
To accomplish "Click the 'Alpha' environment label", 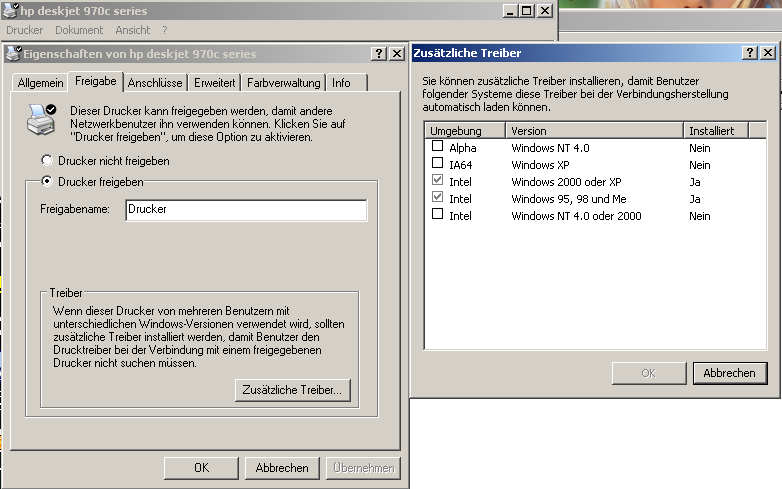I will coord(462,148).
